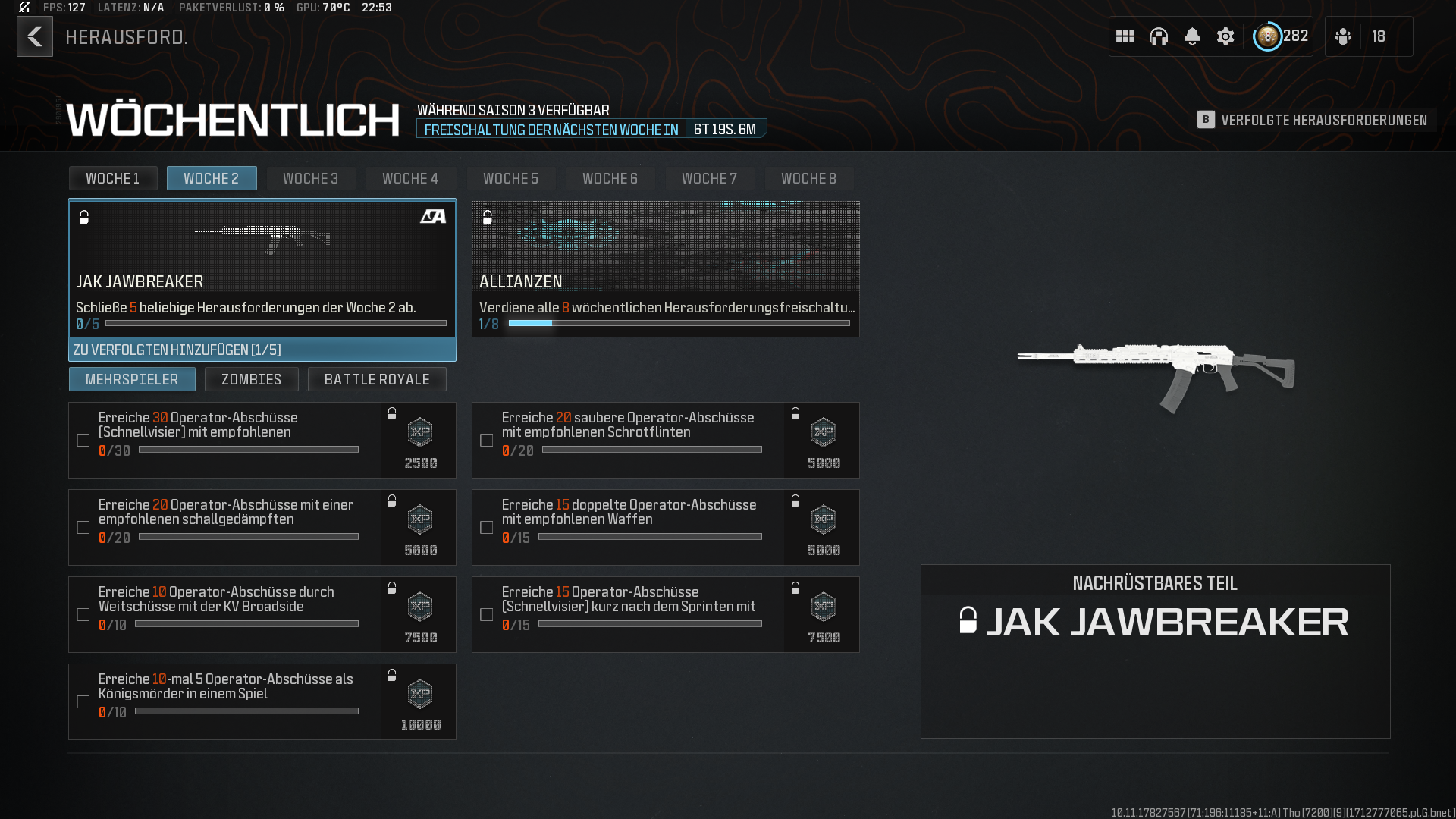Select the Woche 1 tab

pyautogui.click(x=112, y=178)
